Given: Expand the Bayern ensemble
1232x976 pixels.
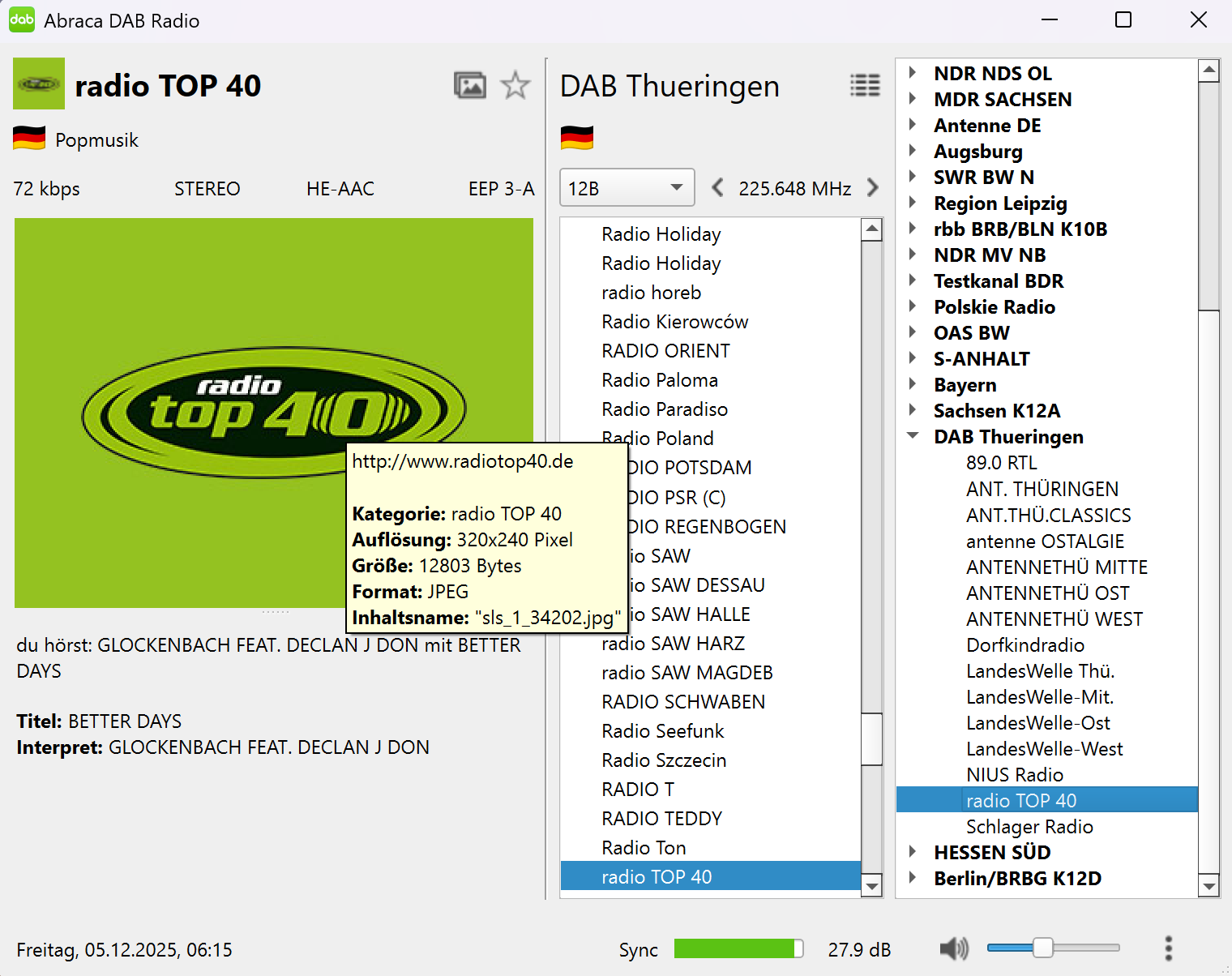Looking at the screenshot, I should [913, 384].
